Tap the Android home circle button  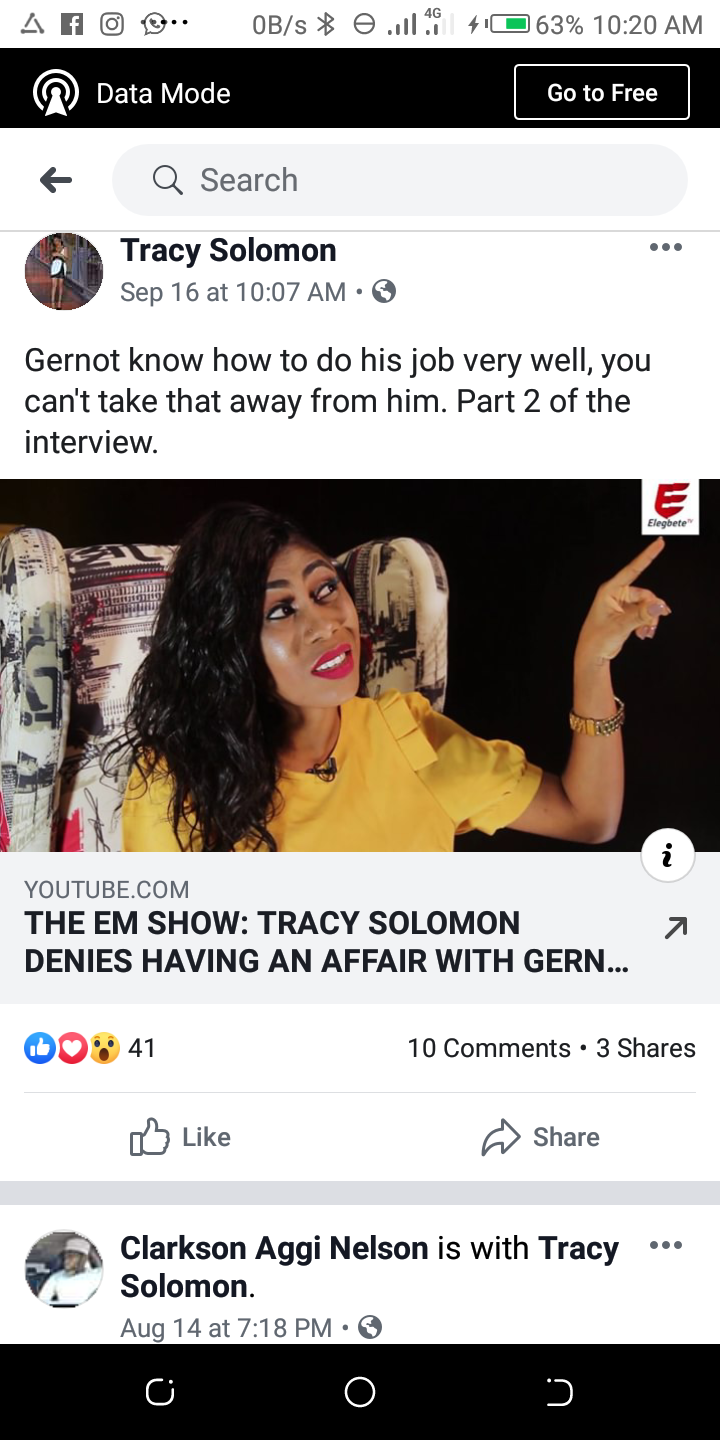(360, 1392)
